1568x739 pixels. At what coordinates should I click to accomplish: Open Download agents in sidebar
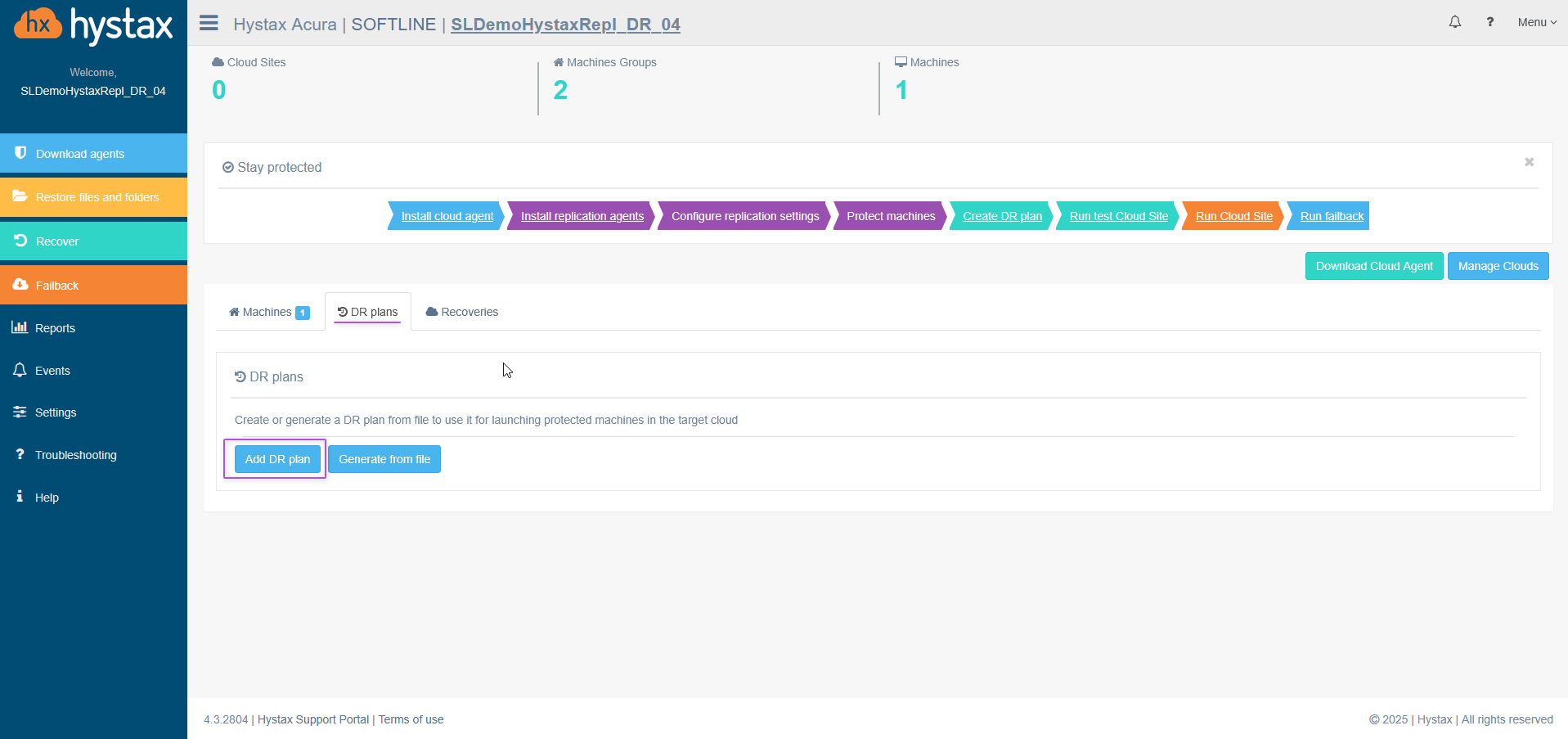(80, 154)
